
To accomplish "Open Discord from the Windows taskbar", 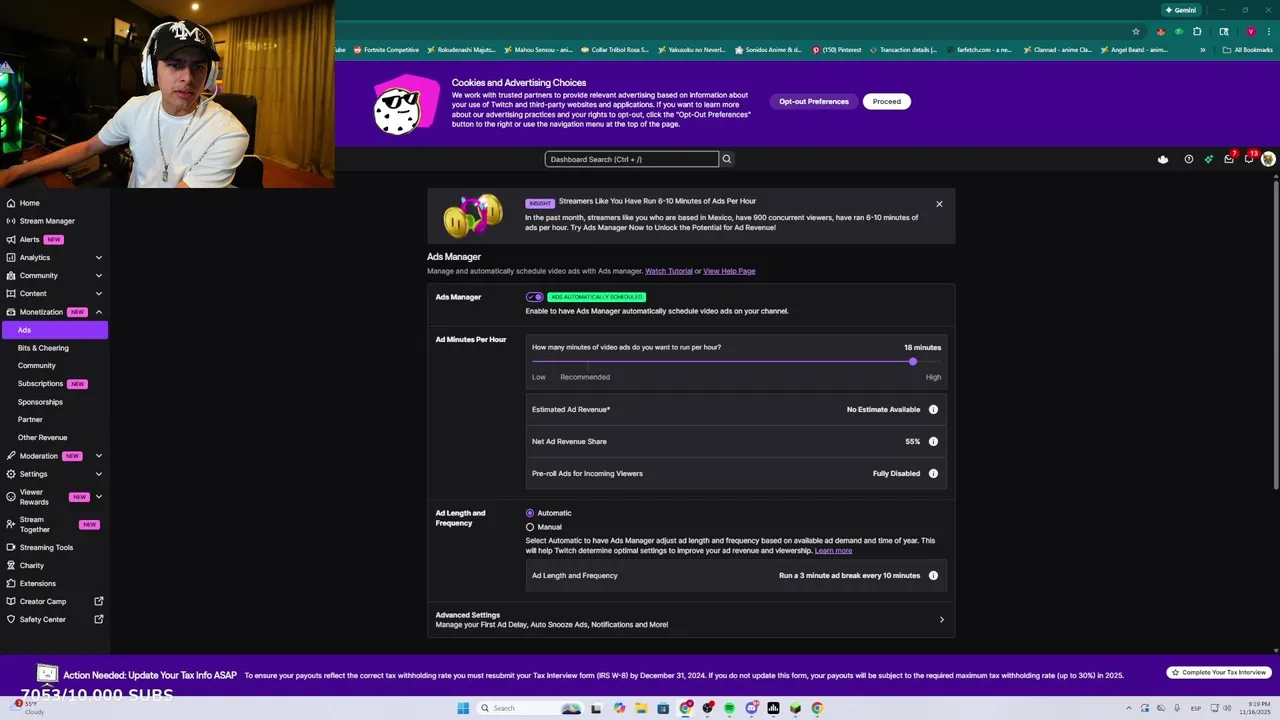I will (751, 708).
